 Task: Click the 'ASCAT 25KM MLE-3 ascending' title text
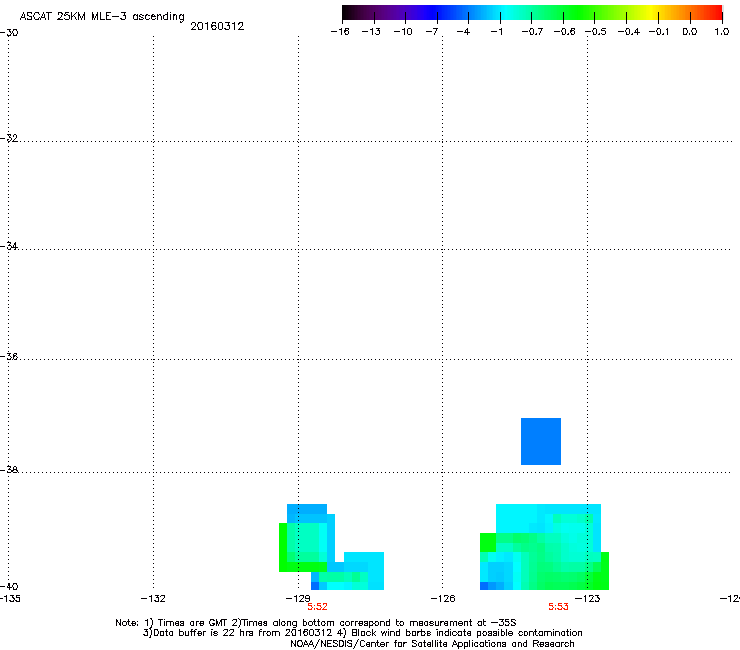tap(102, 16)
